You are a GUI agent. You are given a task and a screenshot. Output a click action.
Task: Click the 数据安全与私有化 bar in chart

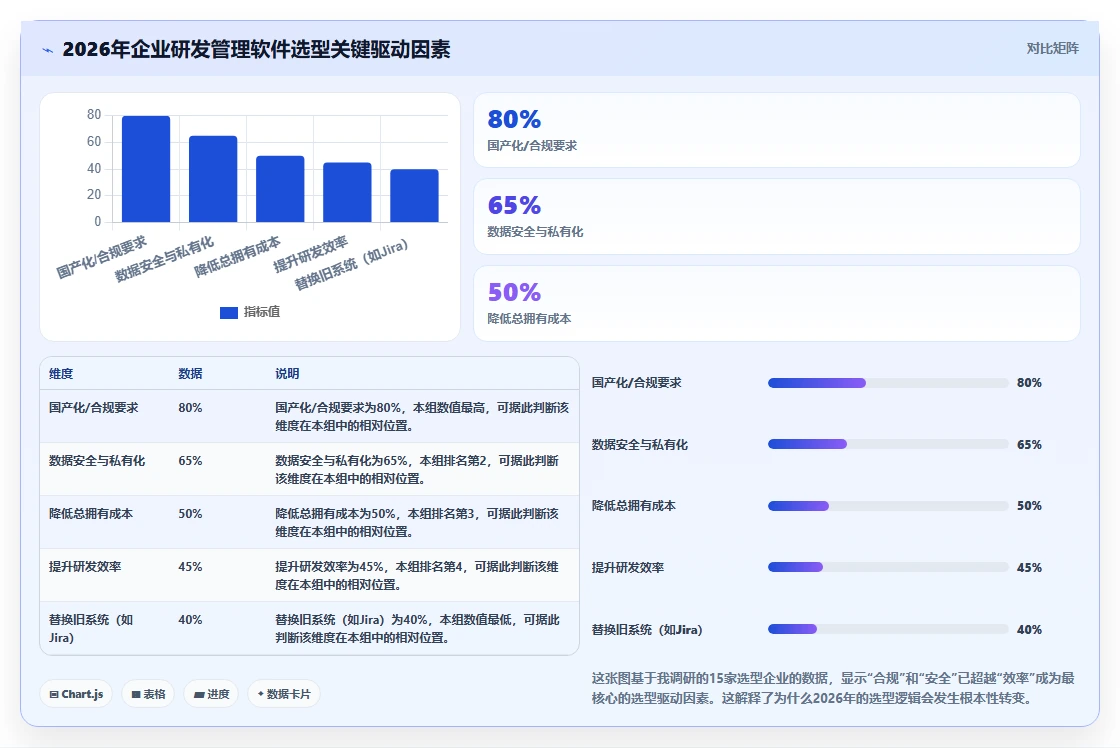213,179
